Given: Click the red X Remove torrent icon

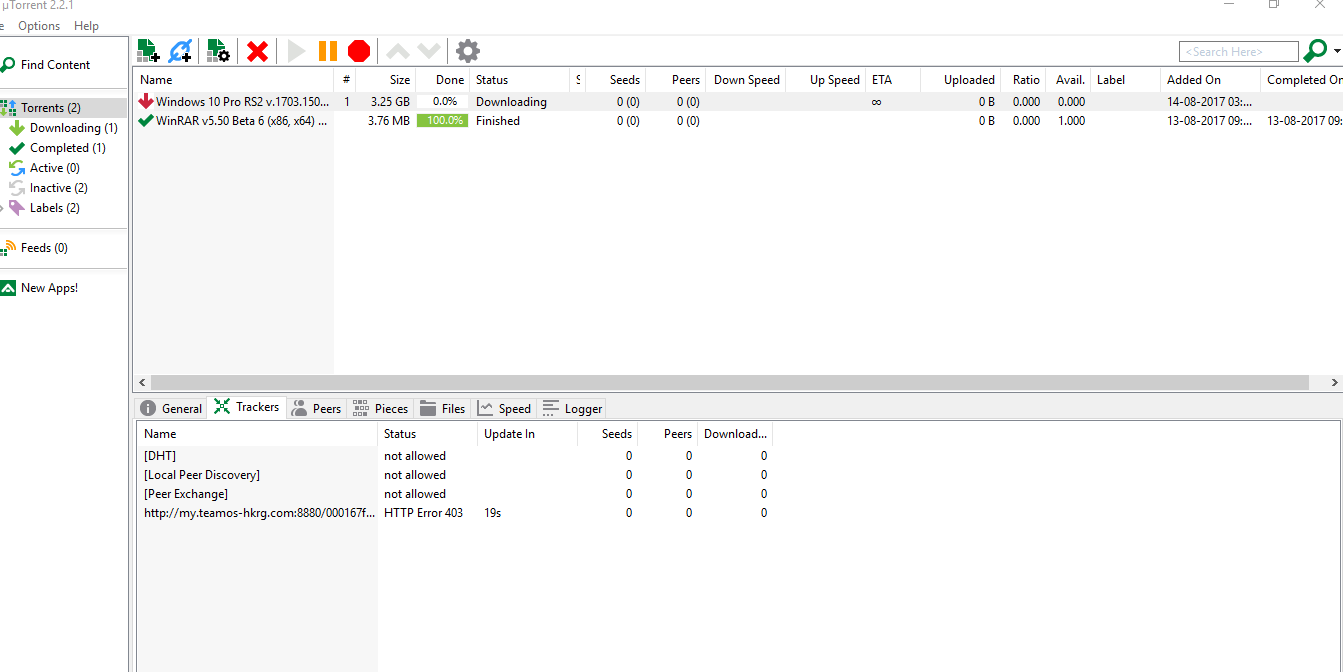Looking at the screenshot, I should coord(257,51).
